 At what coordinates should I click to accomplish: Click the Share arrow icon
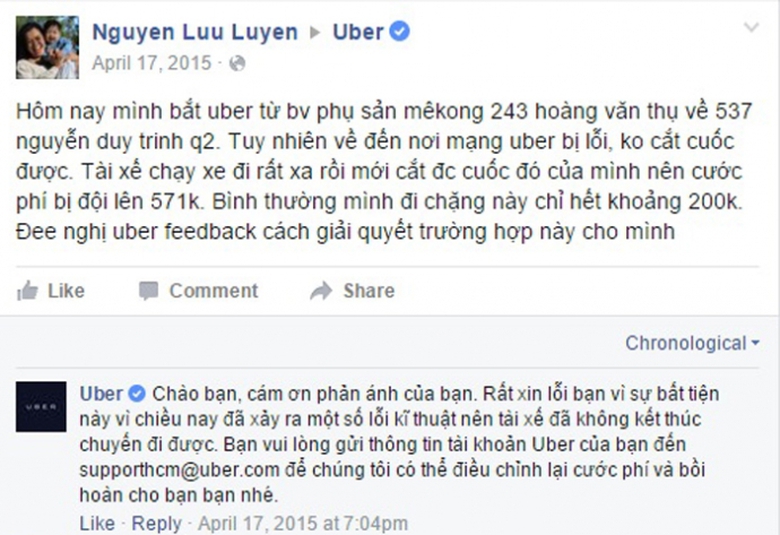tap(321, 291)
